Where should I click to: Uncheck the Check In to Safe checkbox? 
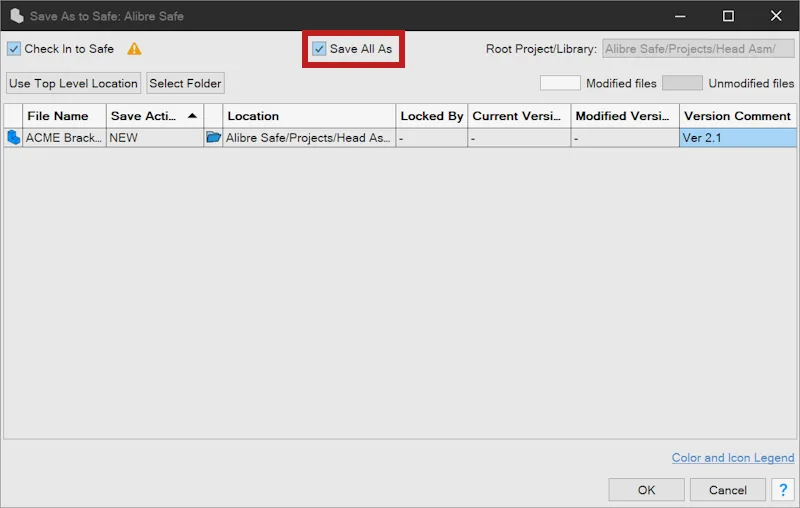click(14, 49)
